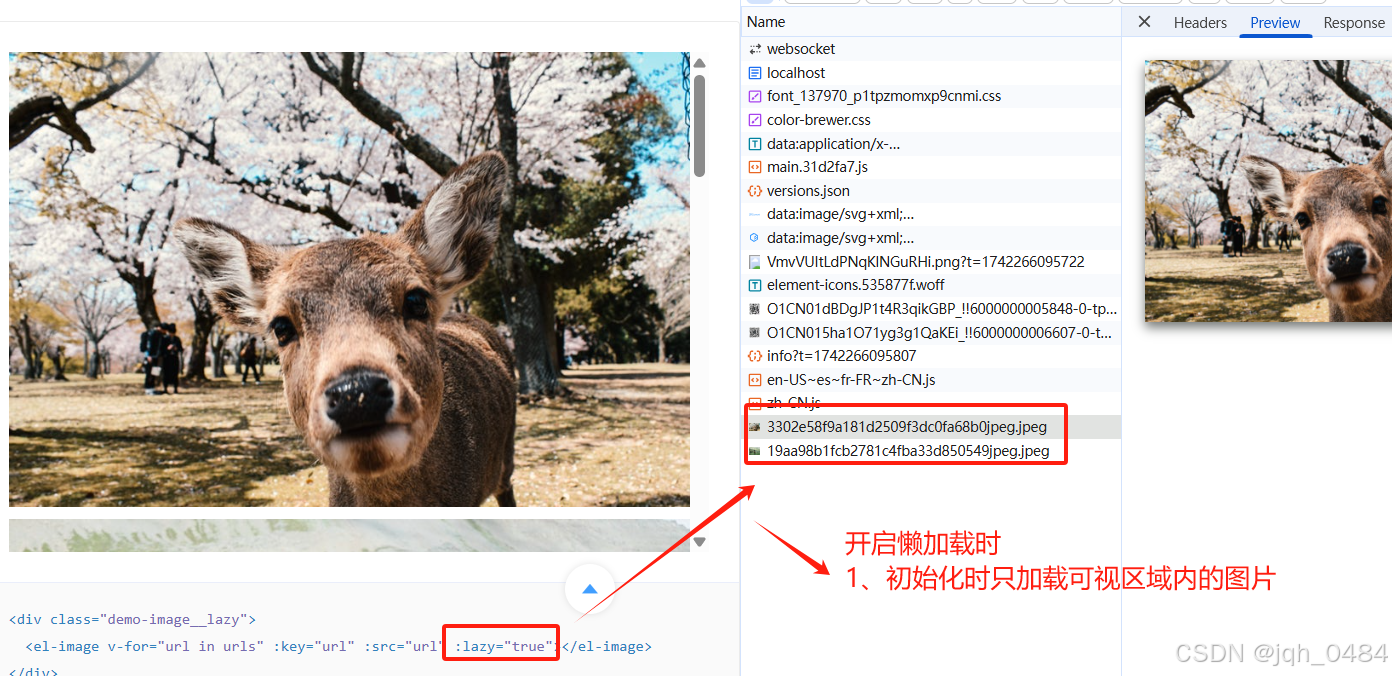Click the deer image in Preview pane
Screen dimensions: 1392x676
[x=1268, y=190]
